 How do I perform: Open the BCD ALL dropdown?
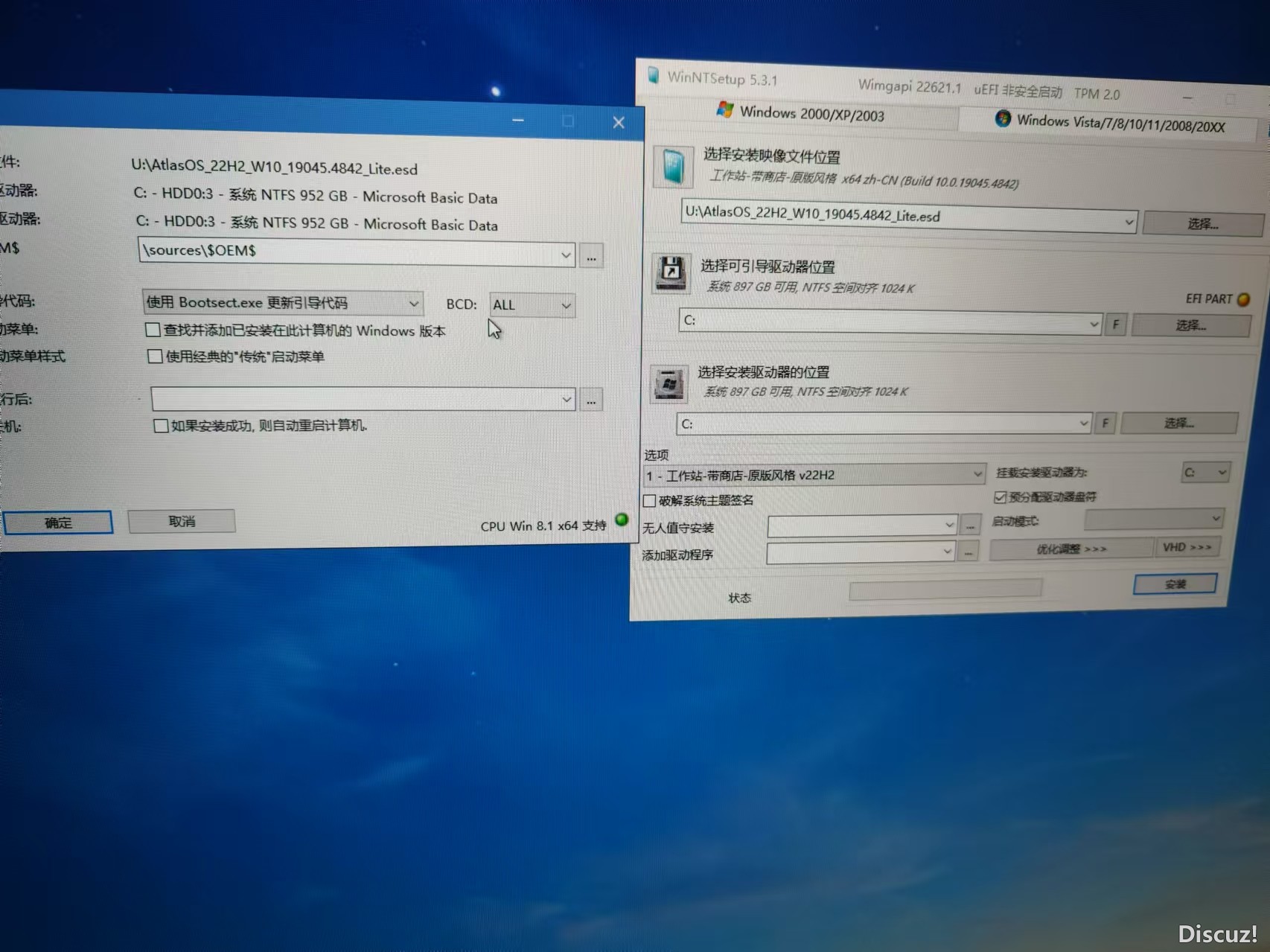point(566,305)
